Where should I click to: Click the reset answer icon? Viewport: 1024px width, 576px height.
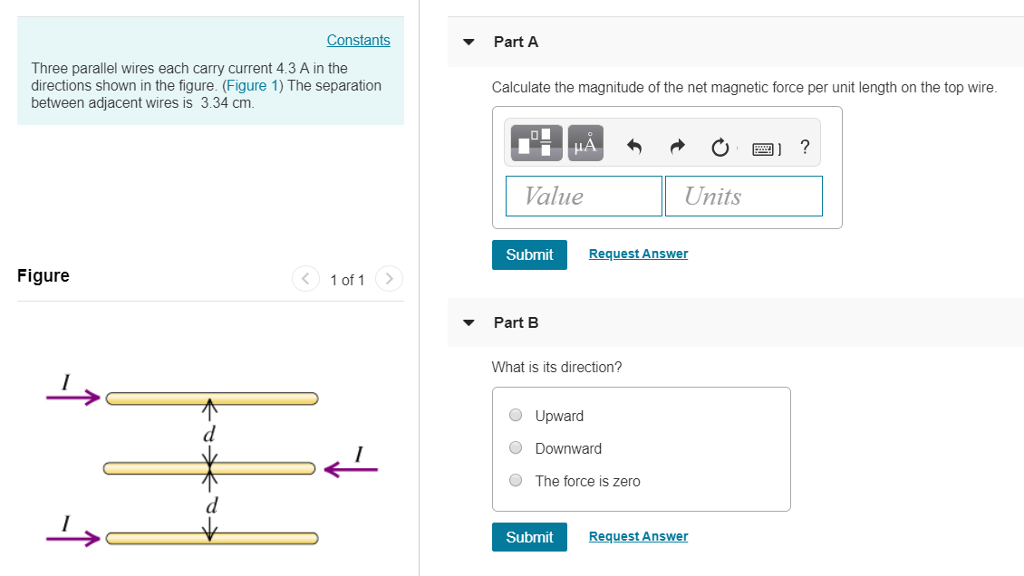pos(720,146)
